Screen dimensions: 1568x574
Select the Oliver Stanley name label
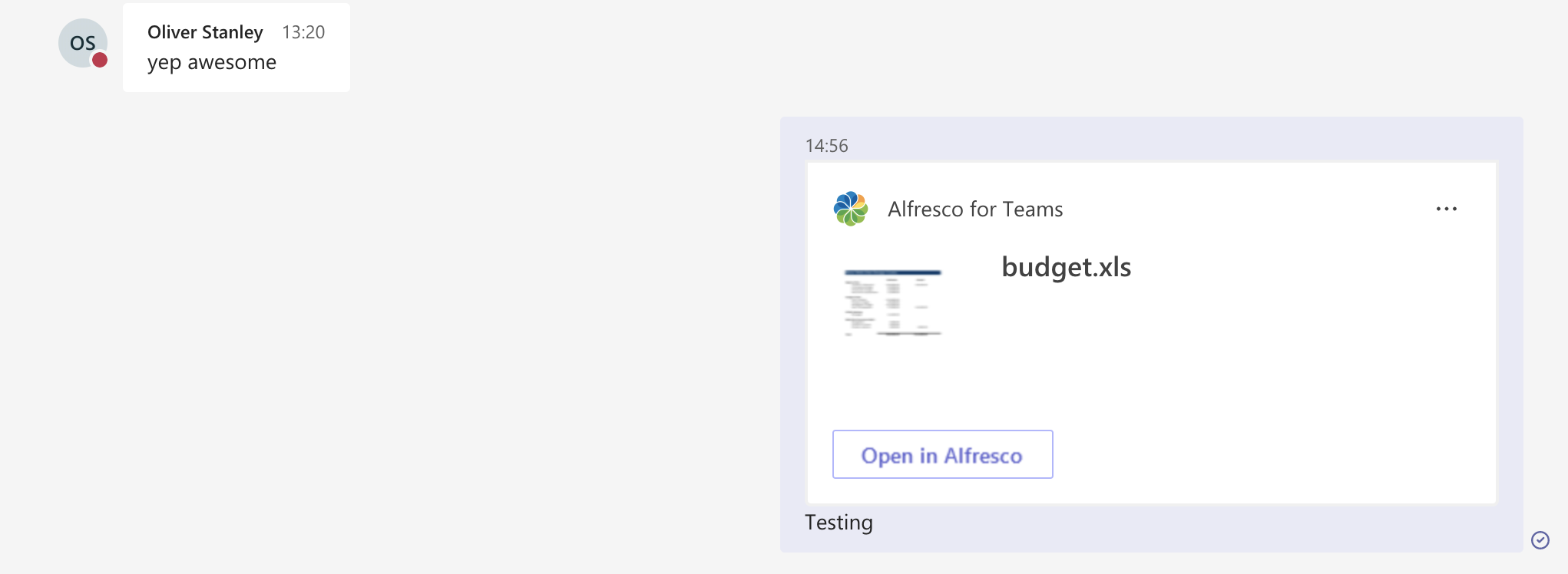point(204,32)
